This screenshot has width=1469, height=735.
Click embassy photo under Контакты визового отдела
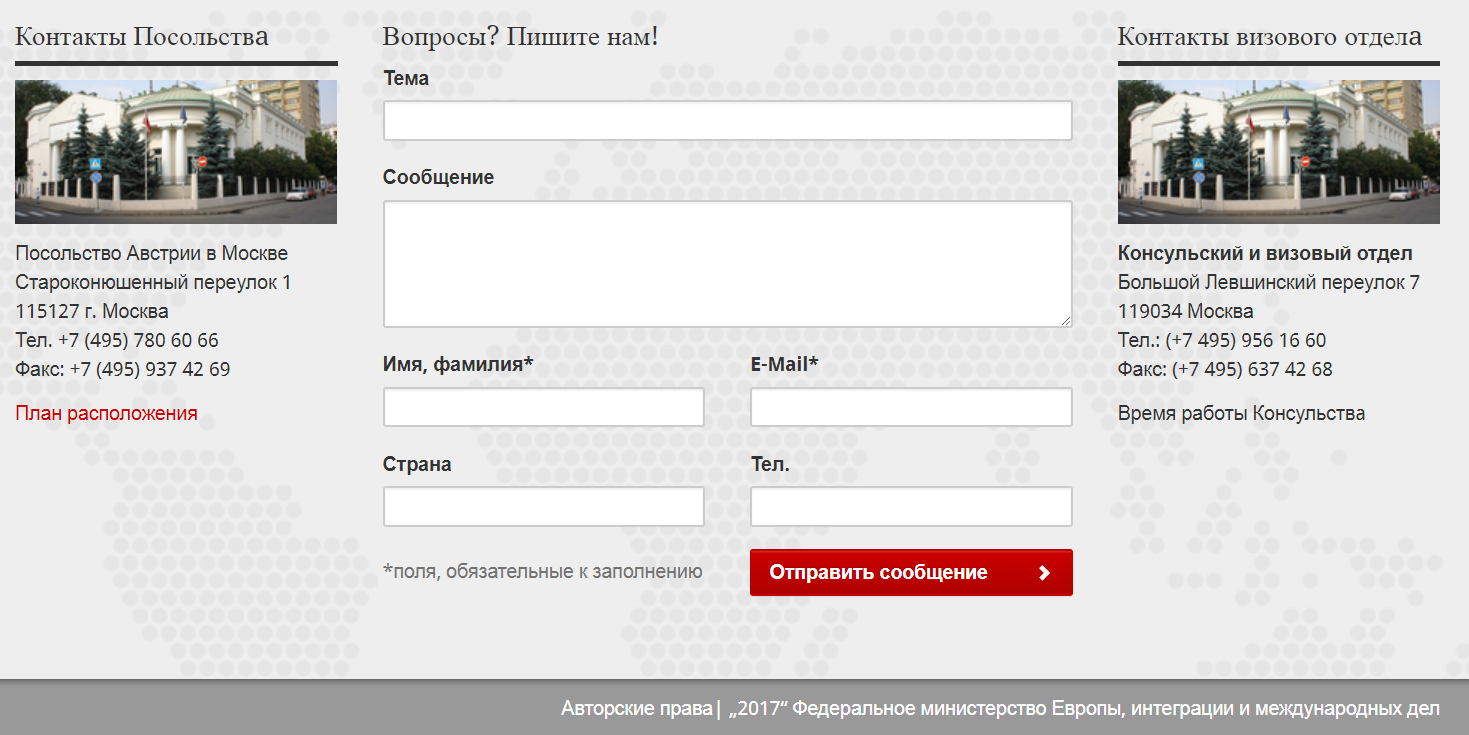pos(1278,152)
